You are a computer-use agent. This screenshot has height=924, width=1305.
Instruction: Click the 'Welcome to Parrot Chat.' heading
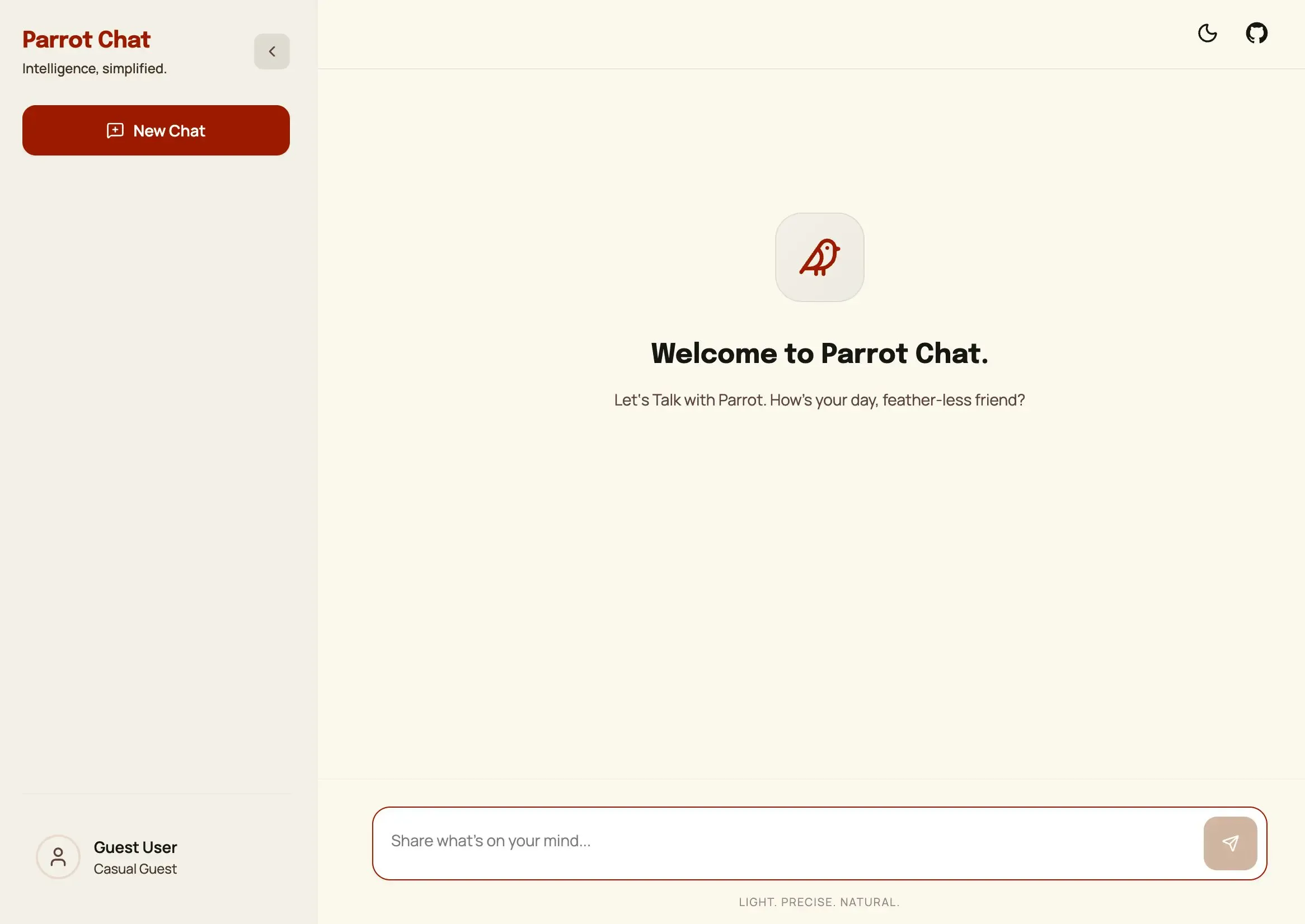coord(819,353)
